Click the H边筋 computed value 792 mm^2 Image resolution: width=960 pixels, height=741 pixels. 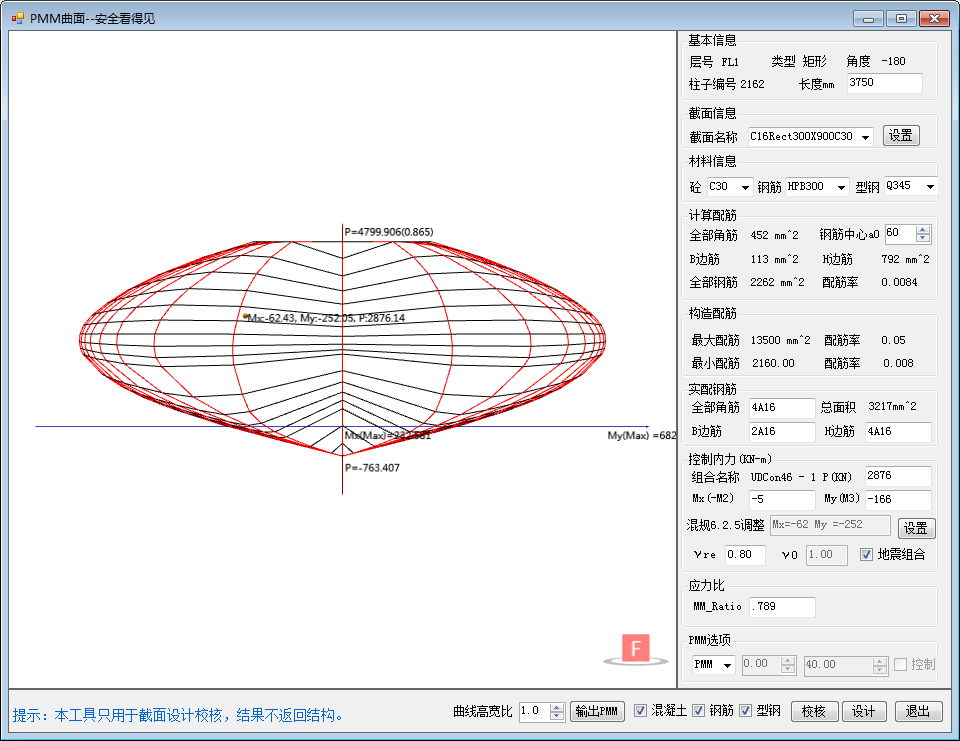(x=906, y=260)
